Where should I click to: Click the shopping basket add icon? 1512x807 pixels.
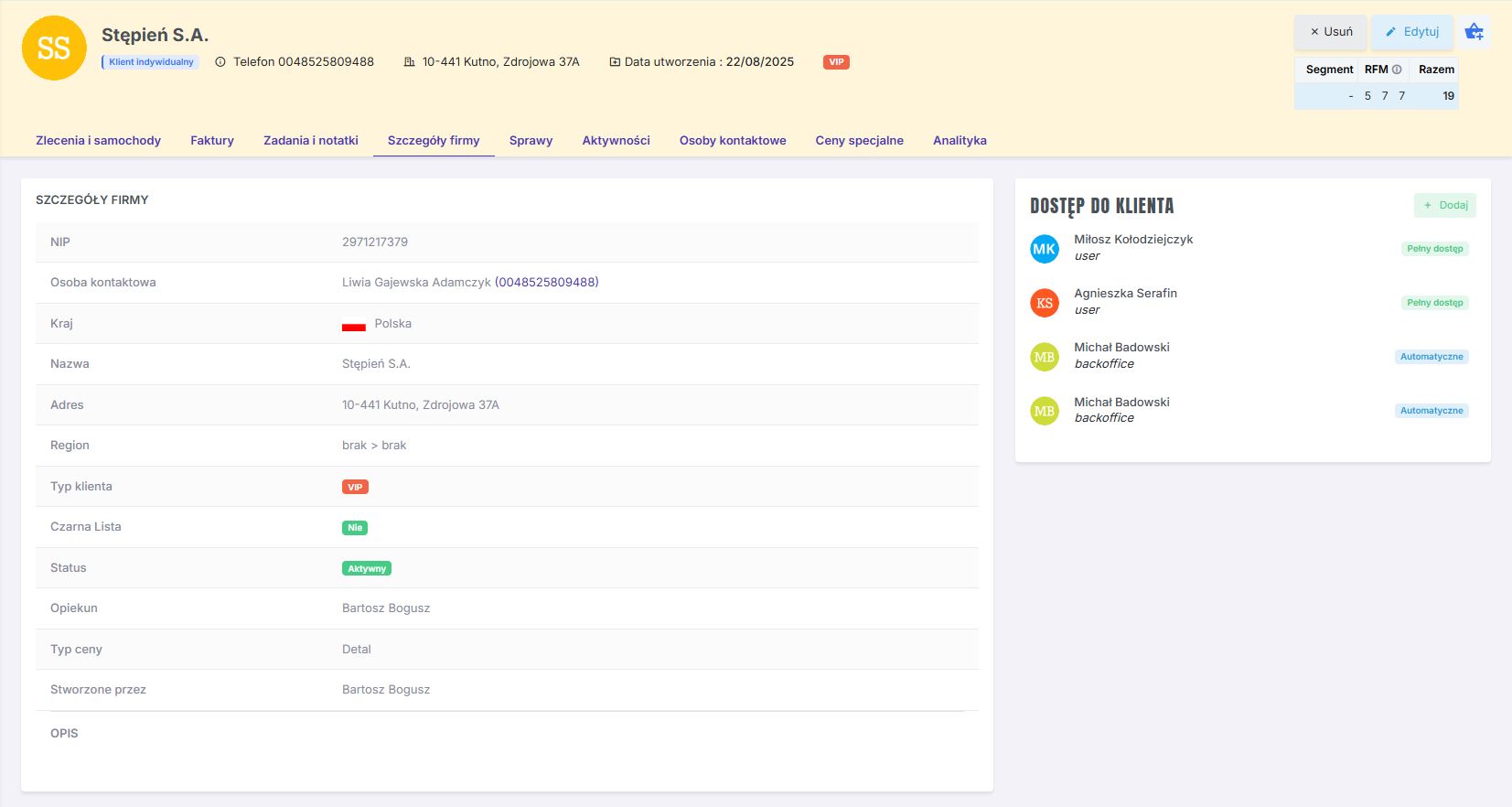[1474, 32]
